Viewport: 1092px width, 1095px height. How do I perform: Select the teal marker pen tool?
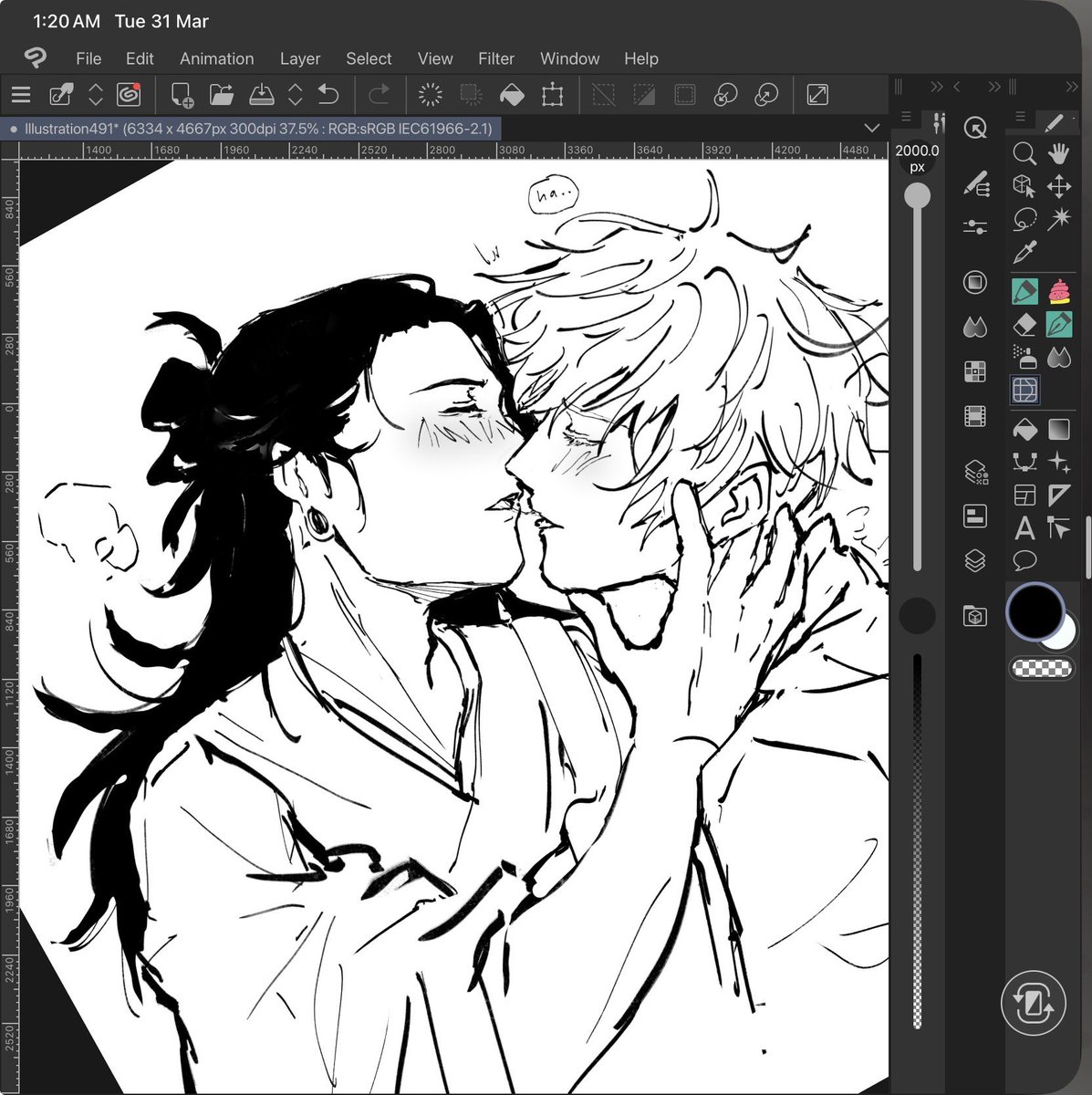point(1025,291)
